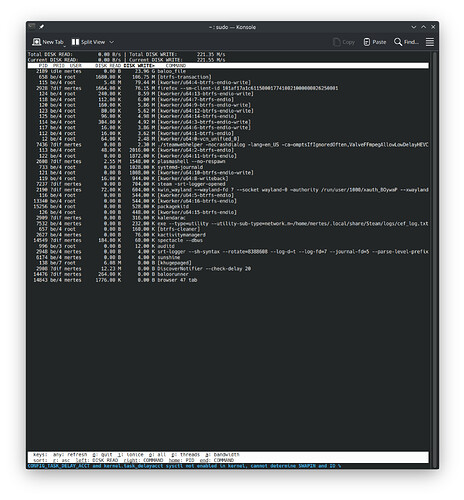Click the srt-logger --sh-syntax row

coord(228,252)
